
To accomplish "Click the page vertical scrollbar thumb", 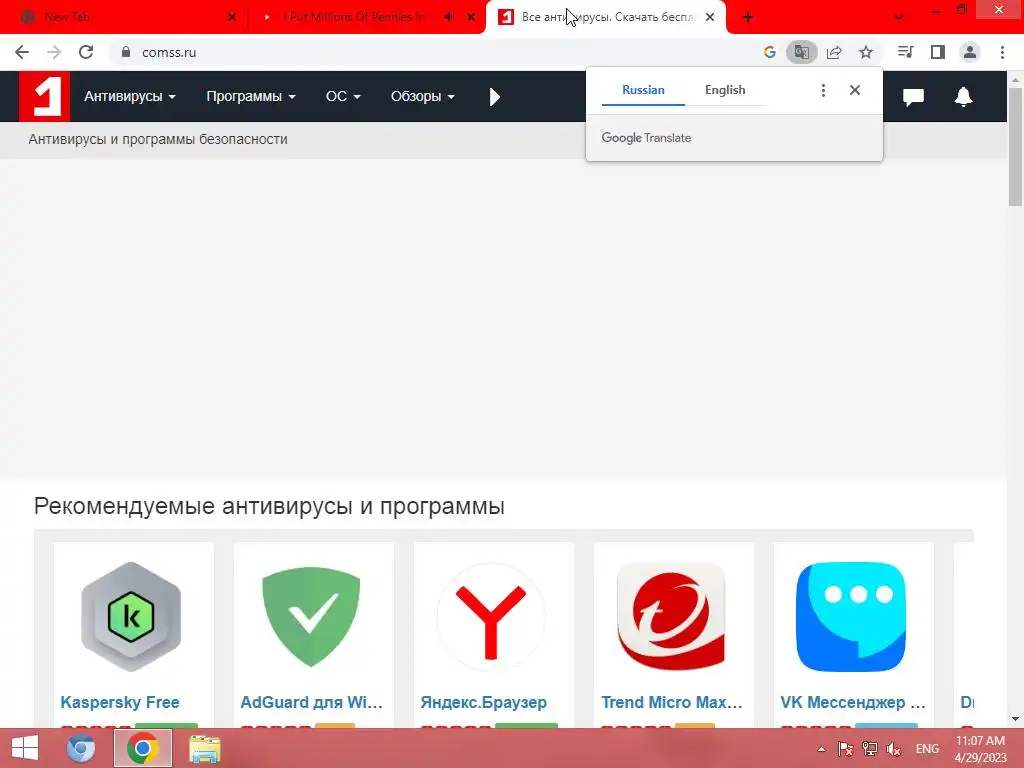I will [1015, 147].
